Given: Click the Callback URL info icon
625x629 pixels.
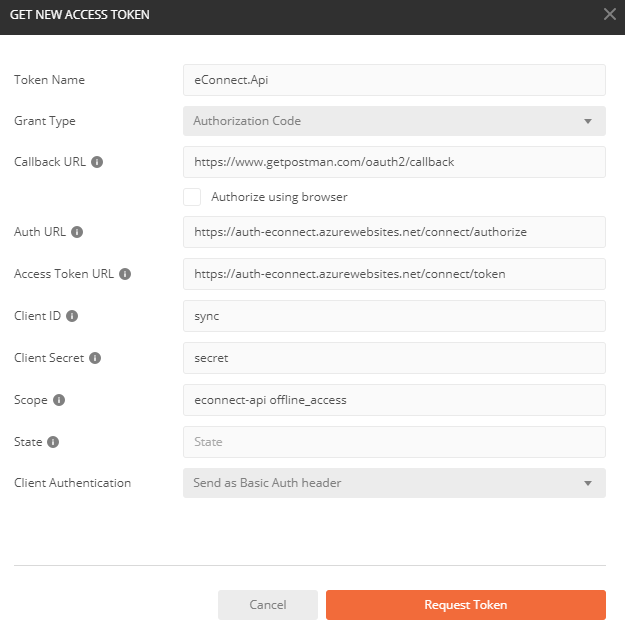Looking at the screenshot, I should [97, 162].
